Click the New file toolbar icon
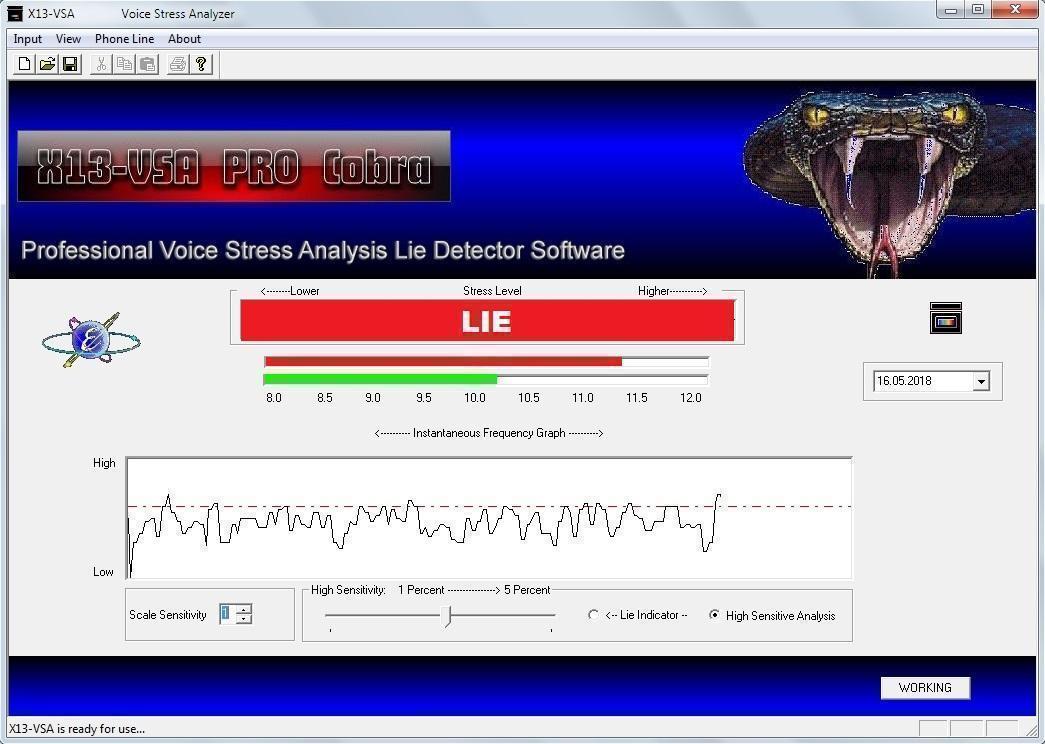Screen dimensions: 1045x744 click(x=25, y=64)
